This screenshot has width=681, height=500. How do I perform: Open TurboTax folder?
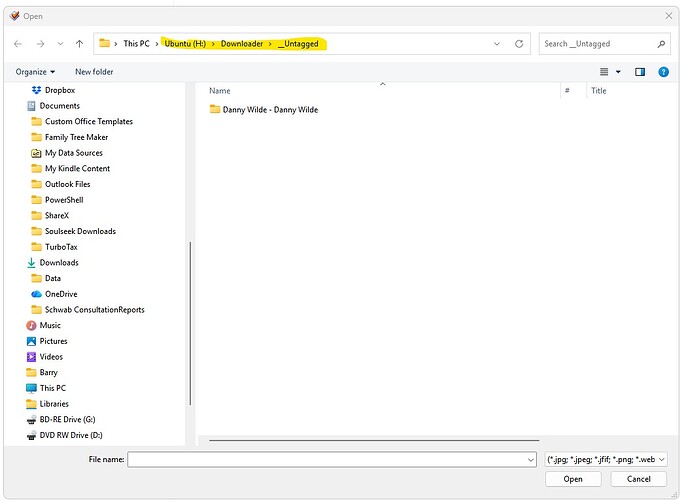(61, 247)
